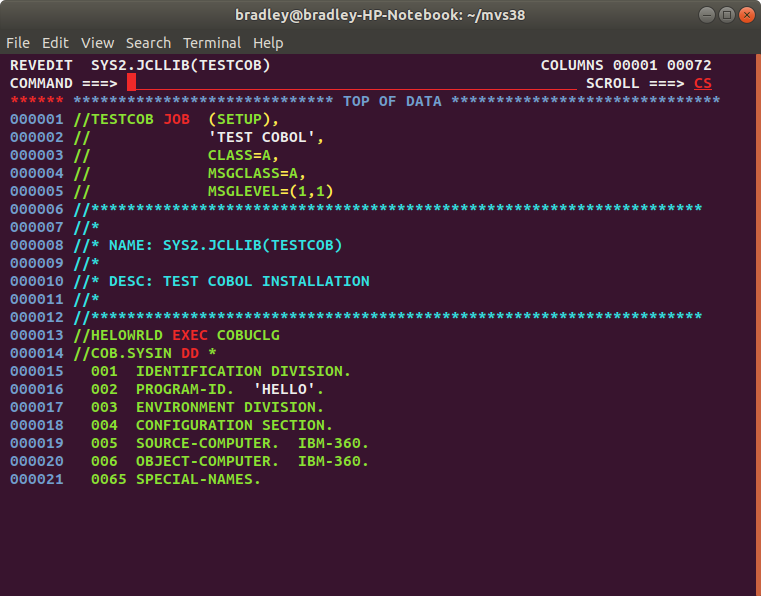Screen dimensions: 761x596
Task: Click the SYS2.JCLLIB(TESTCOB) dataset title
Action: point(181,65)
